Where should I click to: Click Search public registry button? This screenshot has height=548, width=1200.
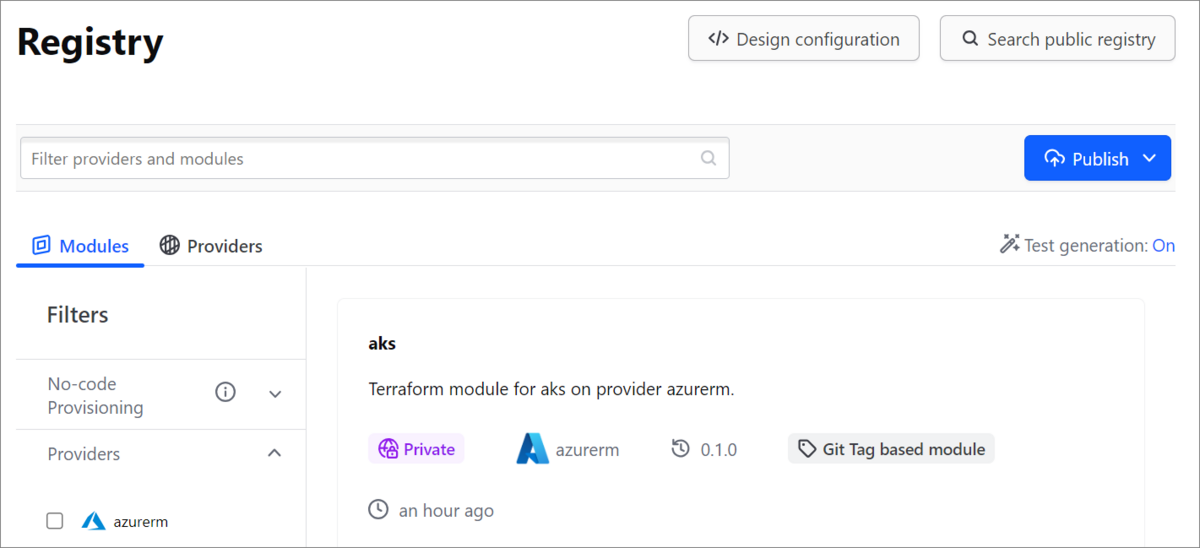[x=1058, y=39]
